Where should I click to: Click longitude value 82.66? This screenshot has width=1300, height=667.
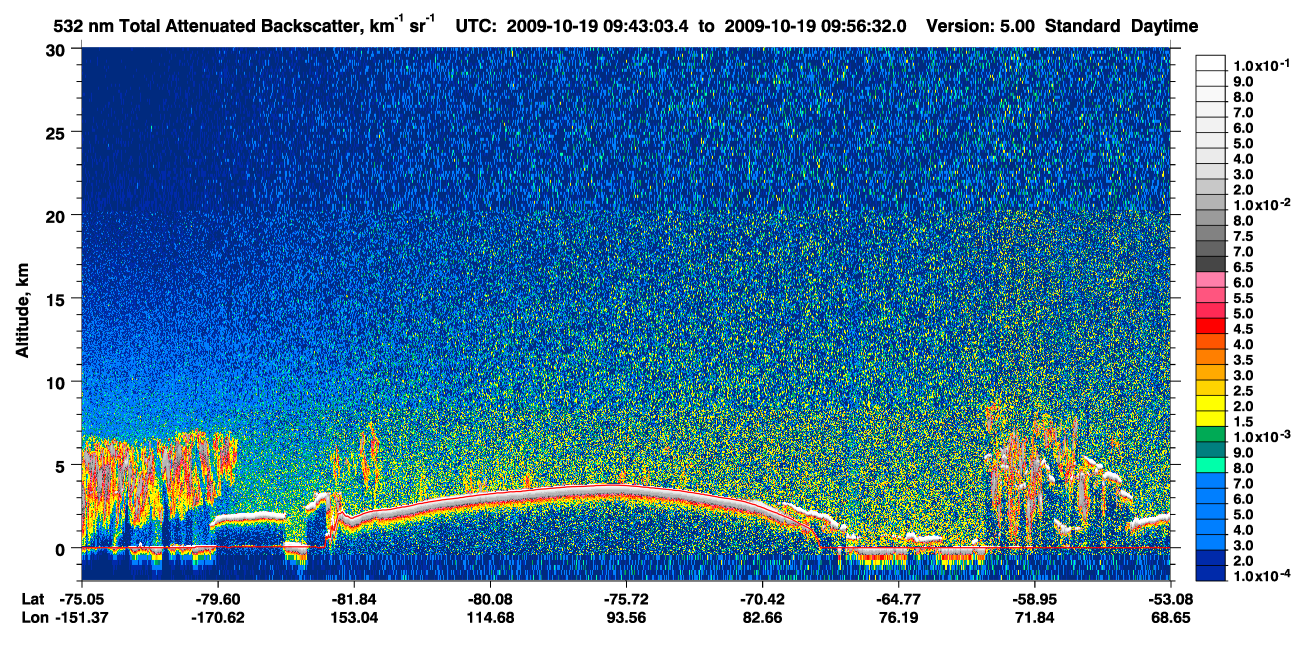(762, 618)
